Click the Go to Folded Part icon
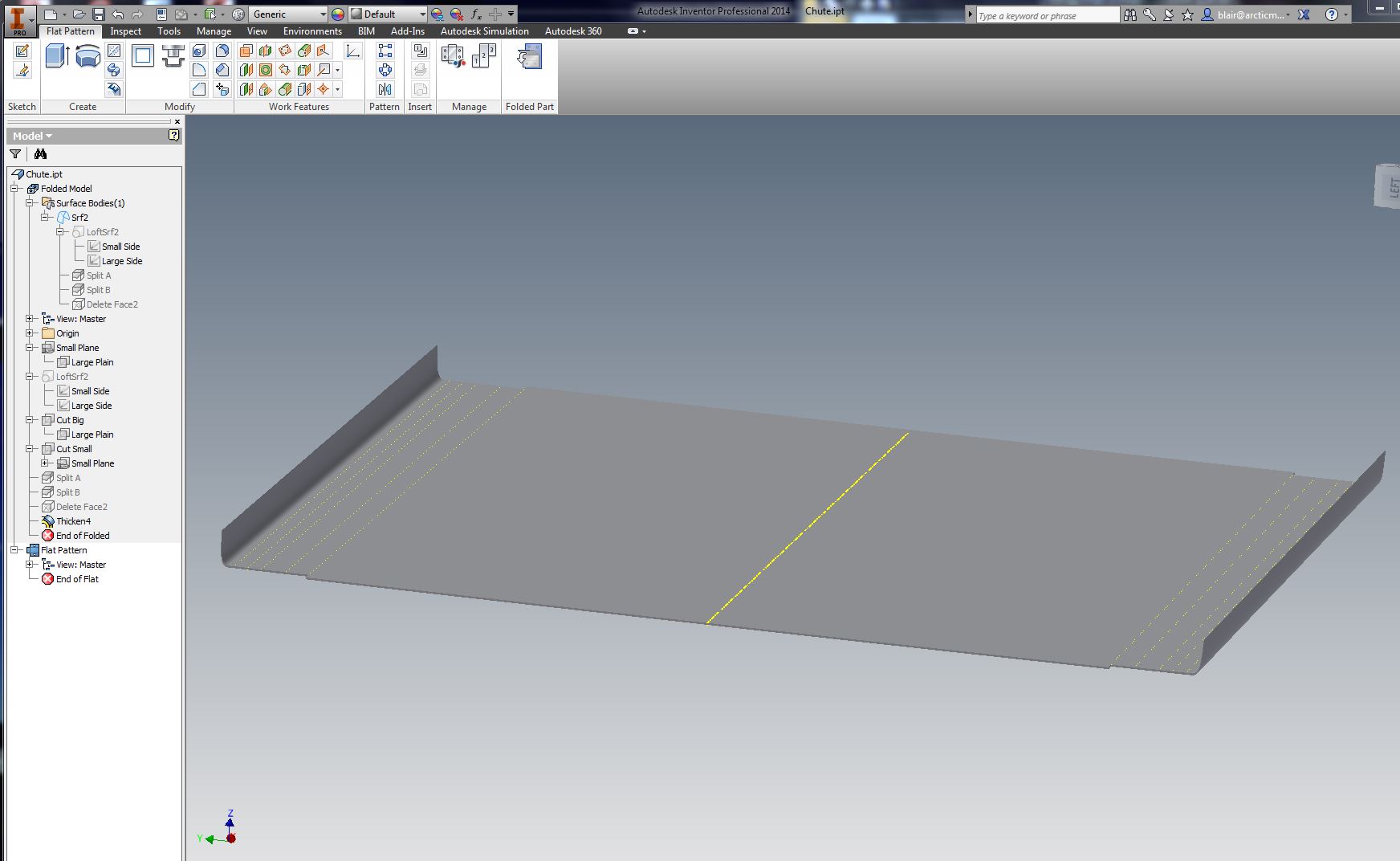The width and height of the screenshot is (1400, 861). click(x=530, y=56)
